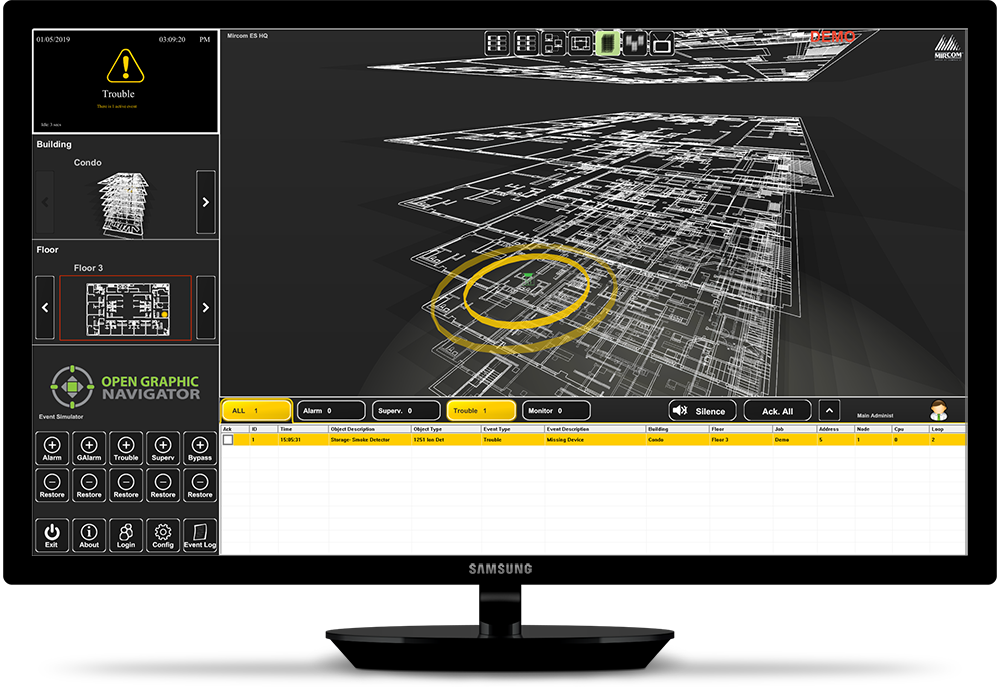
Task: Expand event list with up chevron
Action: point(829,410)
